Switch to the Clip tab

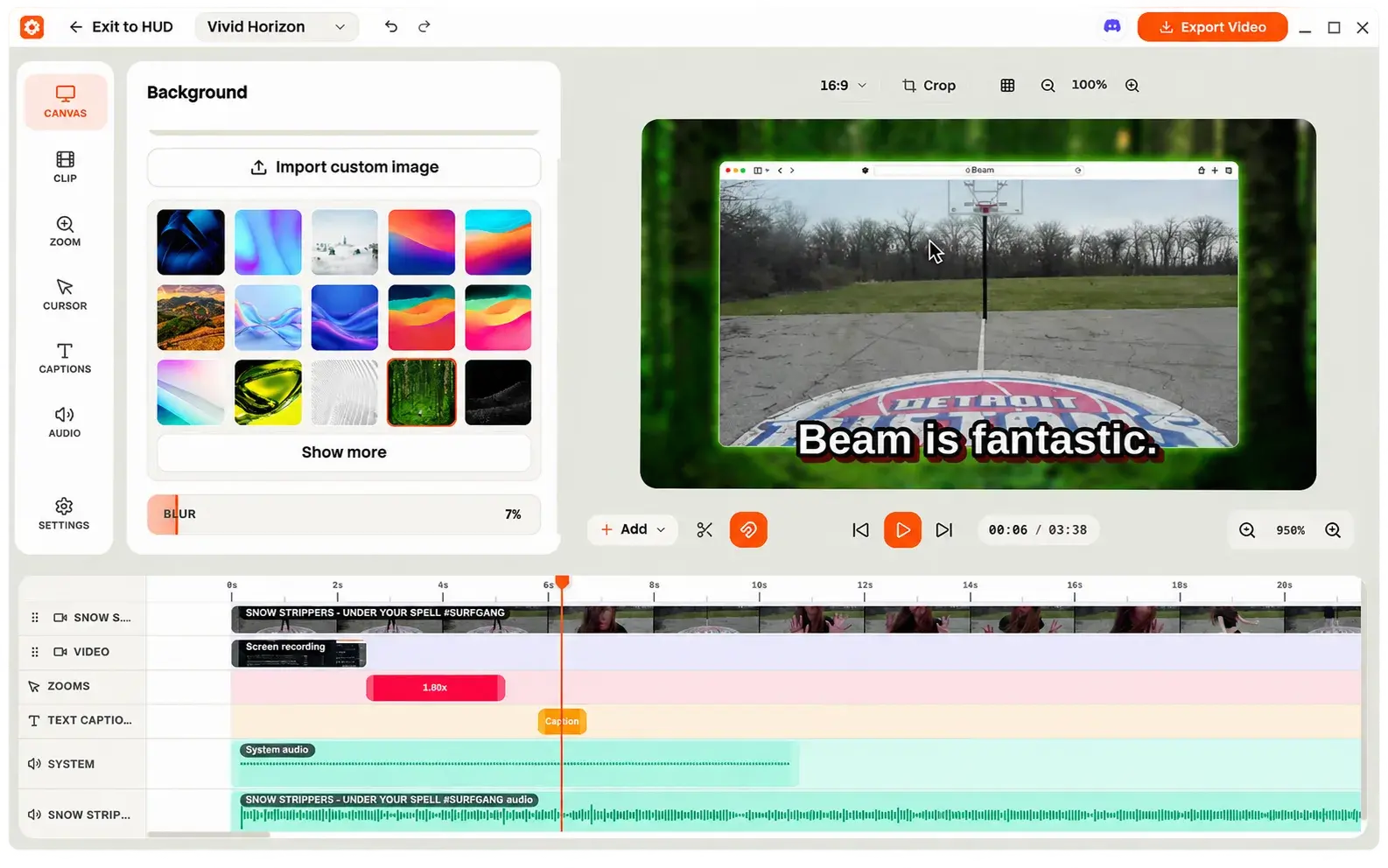point(65,166)
